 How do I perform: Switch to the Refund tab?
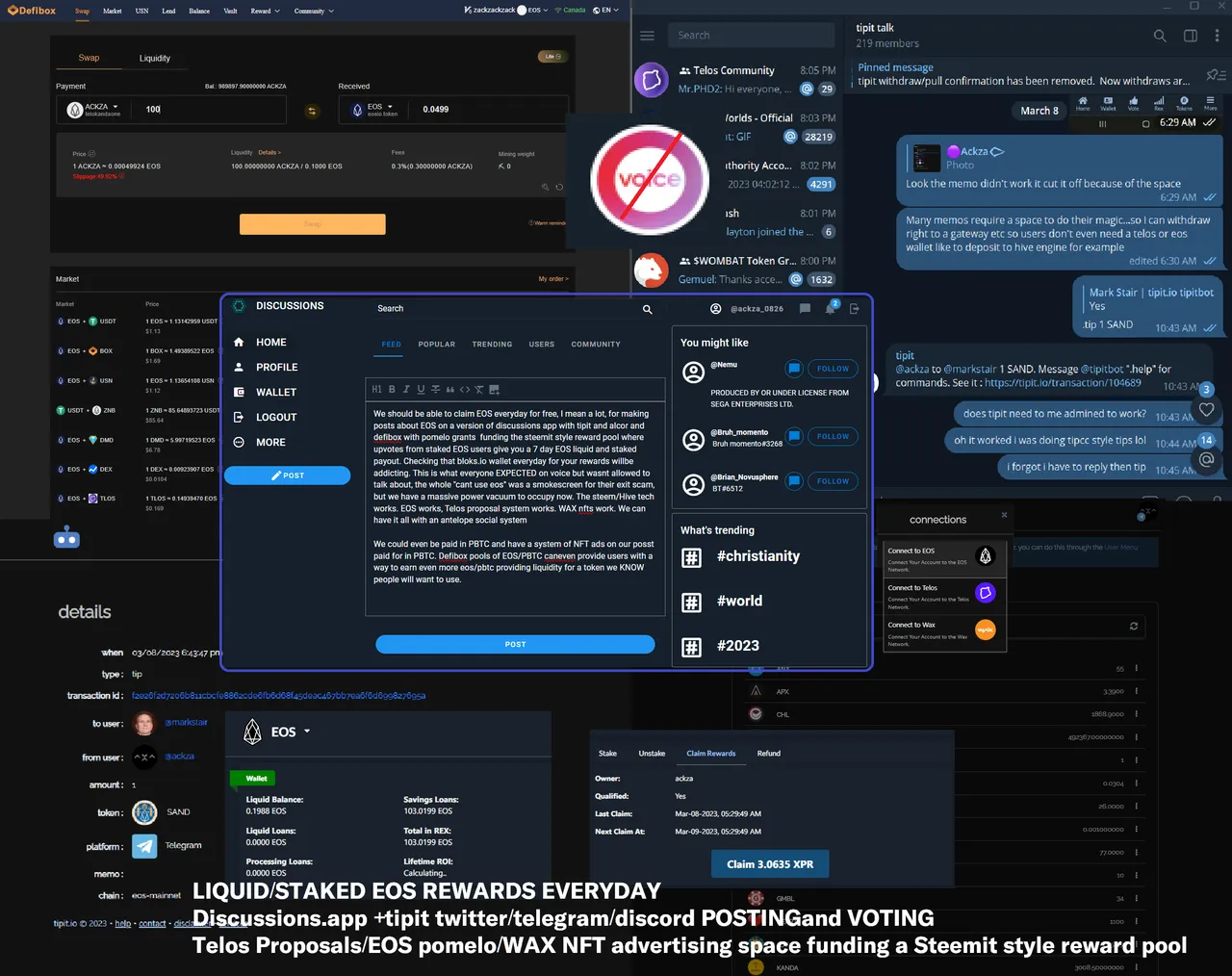[769, 754]
